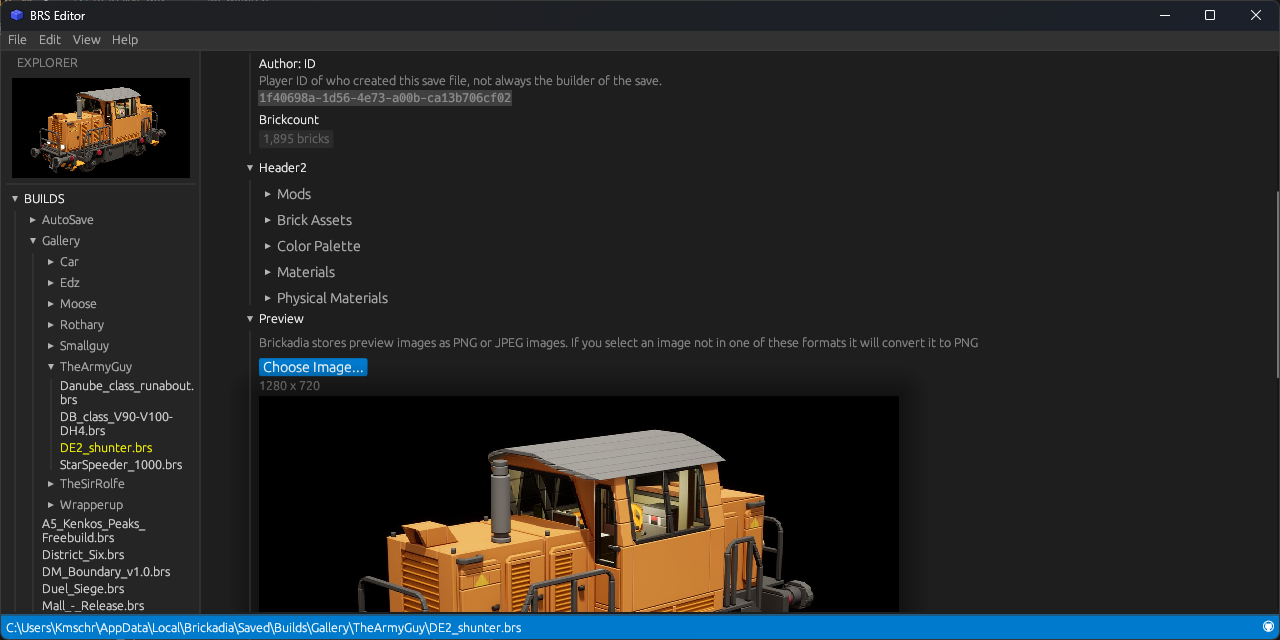Click the Choose Image button
Screen dimensions: 1280x640
coord(313,367)
